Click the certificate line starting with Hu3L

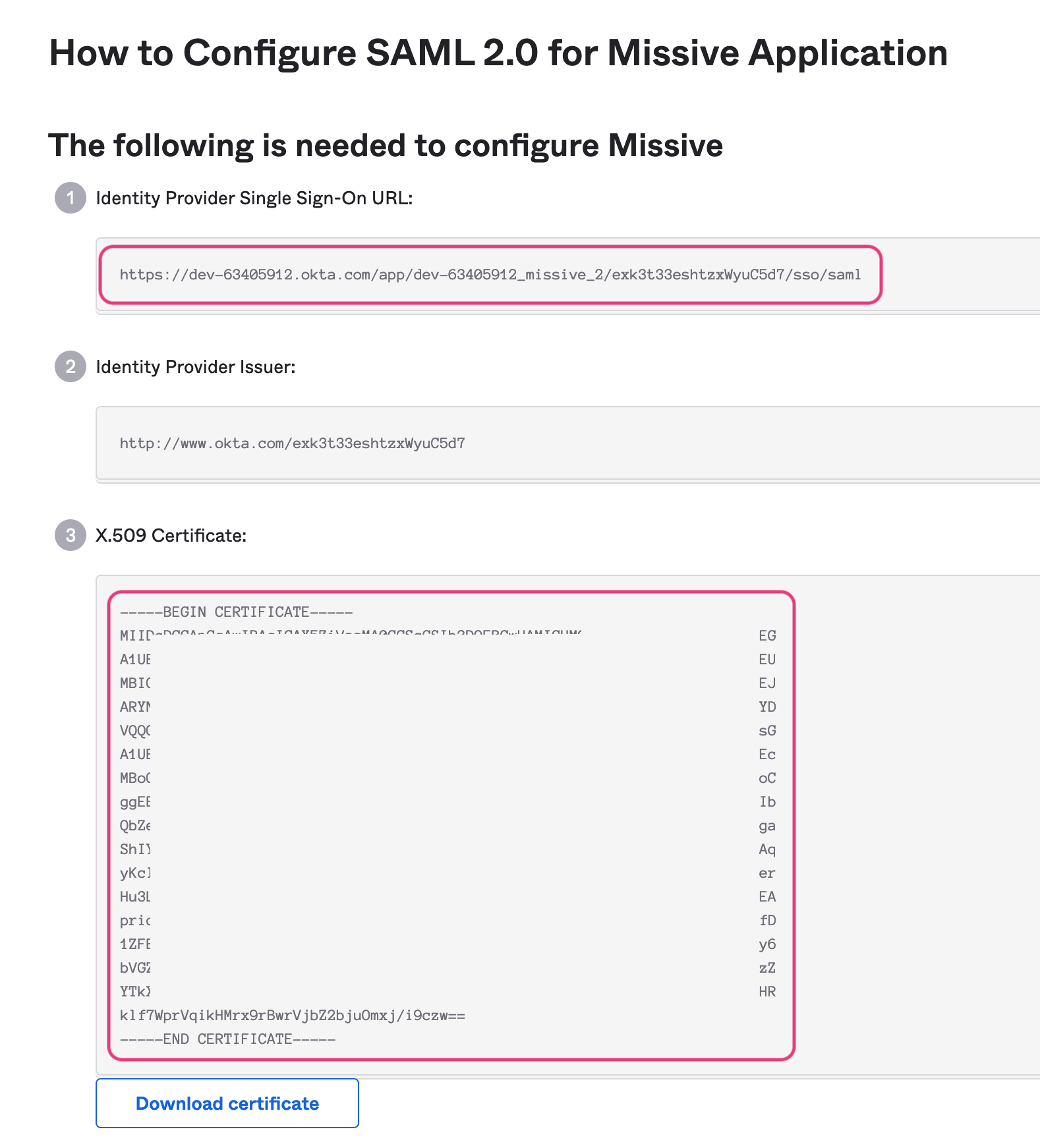click(x=135, y=897)
